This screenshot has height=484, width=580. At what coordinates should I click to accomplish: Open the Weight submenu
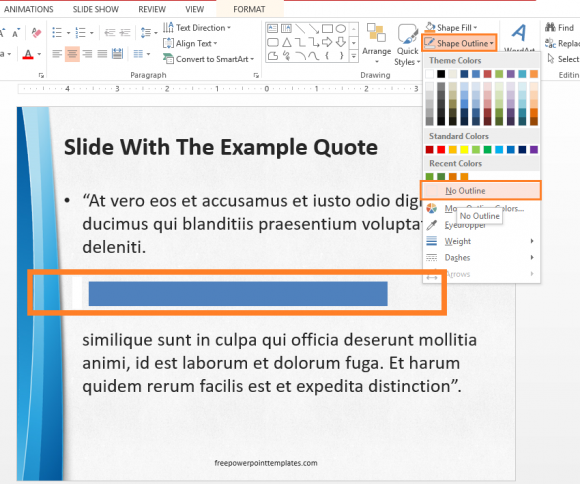481,241
